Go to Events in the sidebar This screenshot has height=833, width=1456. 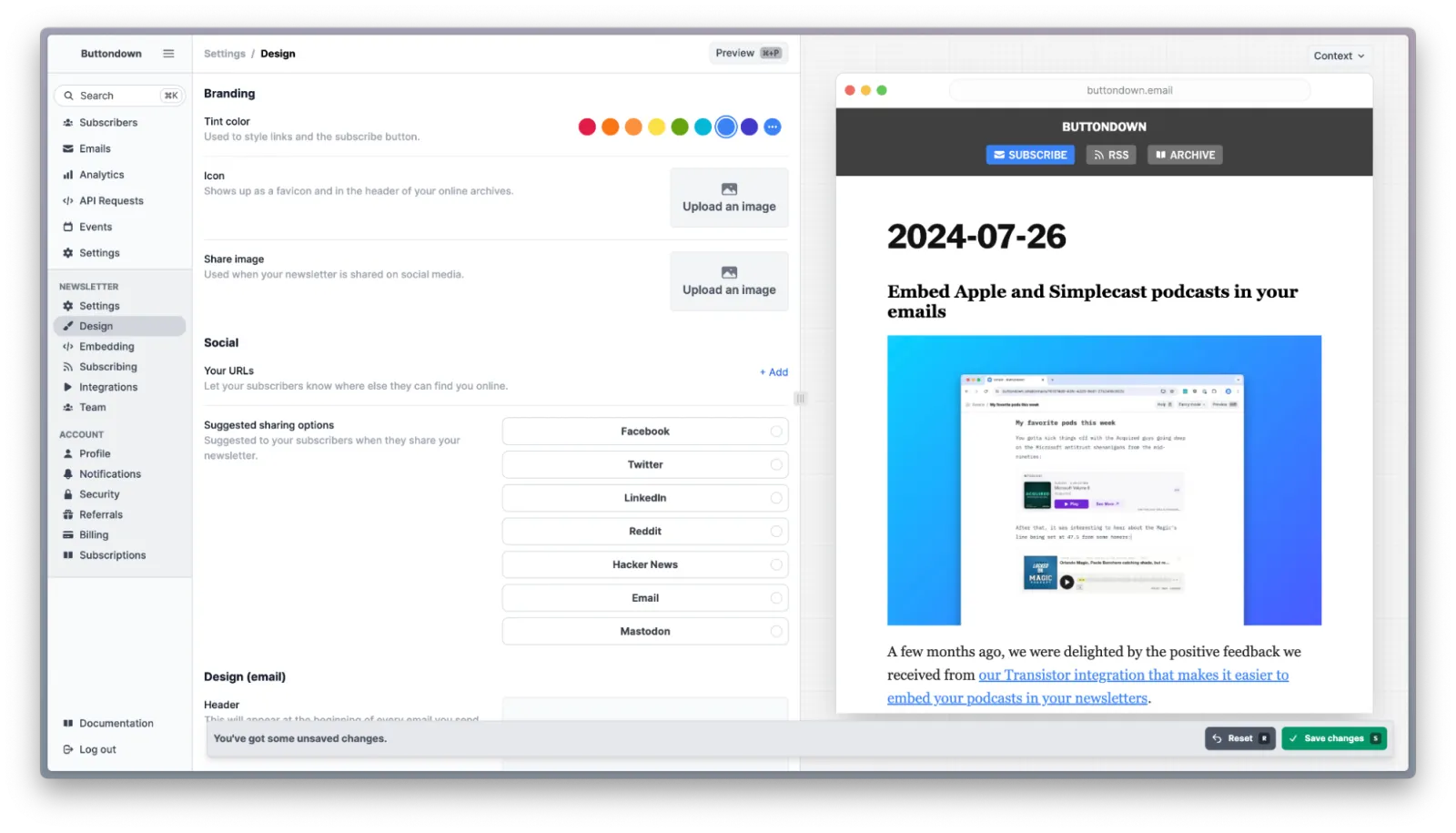click(x=95, y=227)
